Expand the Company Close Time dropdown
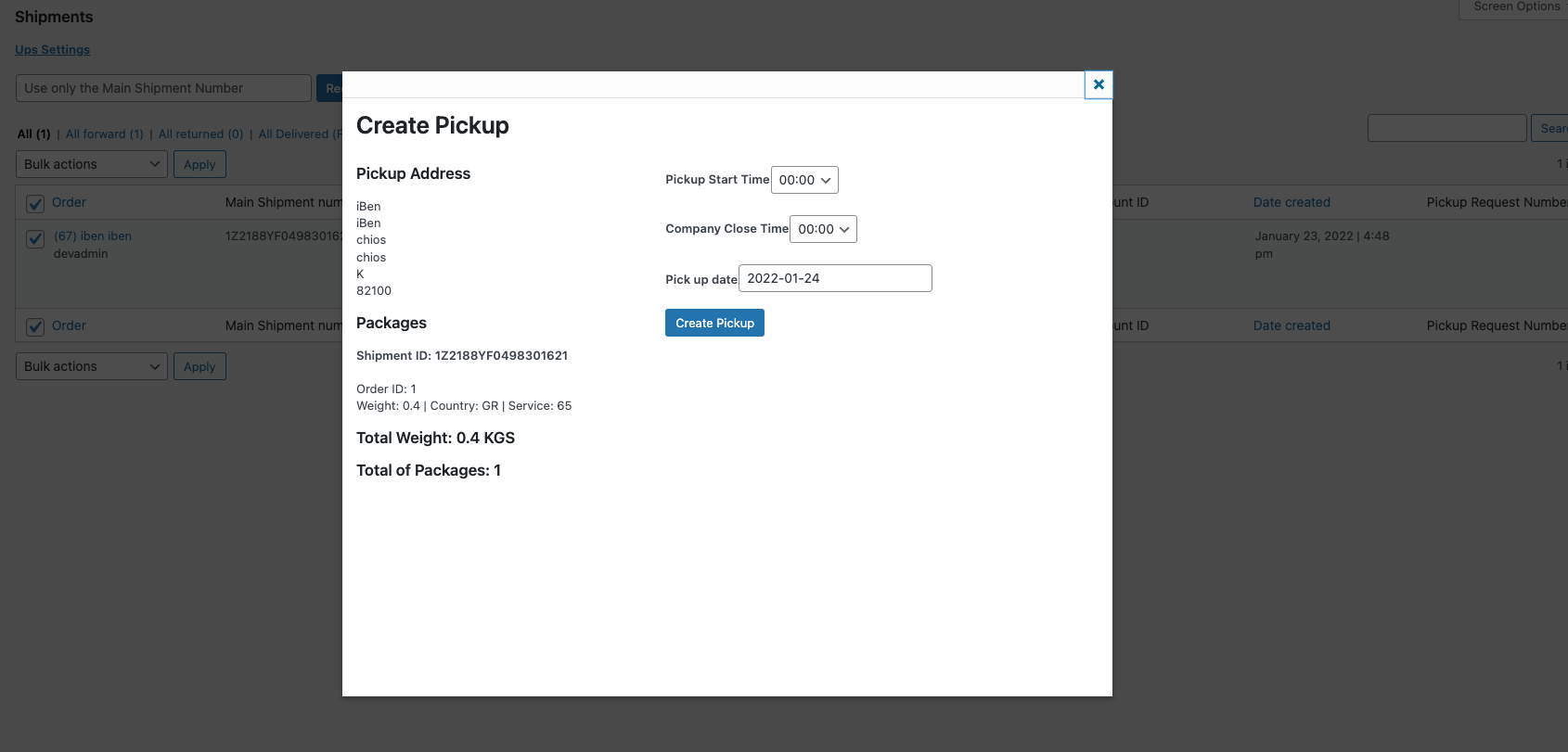The height and width of the screenshot is (752, 1568). [x=823, y=229]
